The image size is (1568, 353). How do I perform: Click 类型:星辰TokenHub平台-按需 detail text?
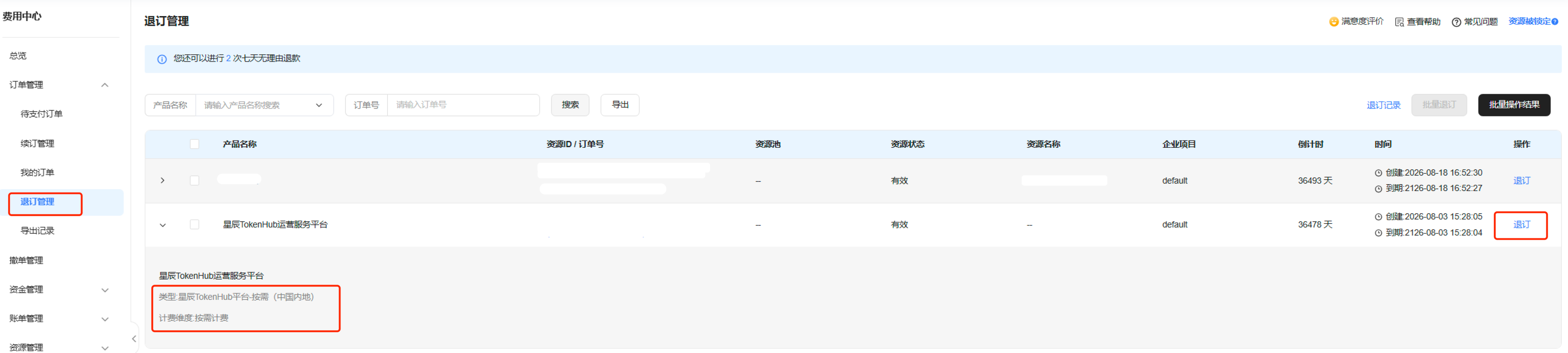pos(236,297)
